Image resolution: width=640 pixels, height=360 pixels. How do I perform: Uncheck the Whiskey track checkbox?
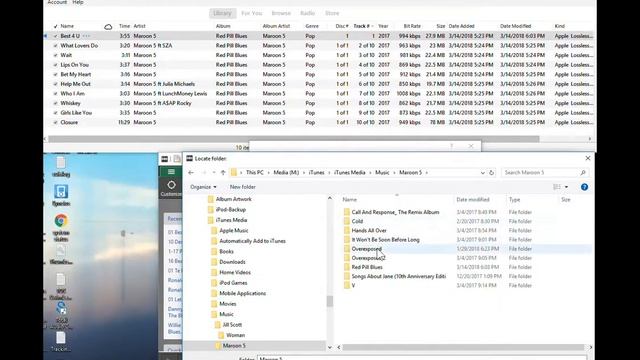pyautogui.click(x=56, y=103)
